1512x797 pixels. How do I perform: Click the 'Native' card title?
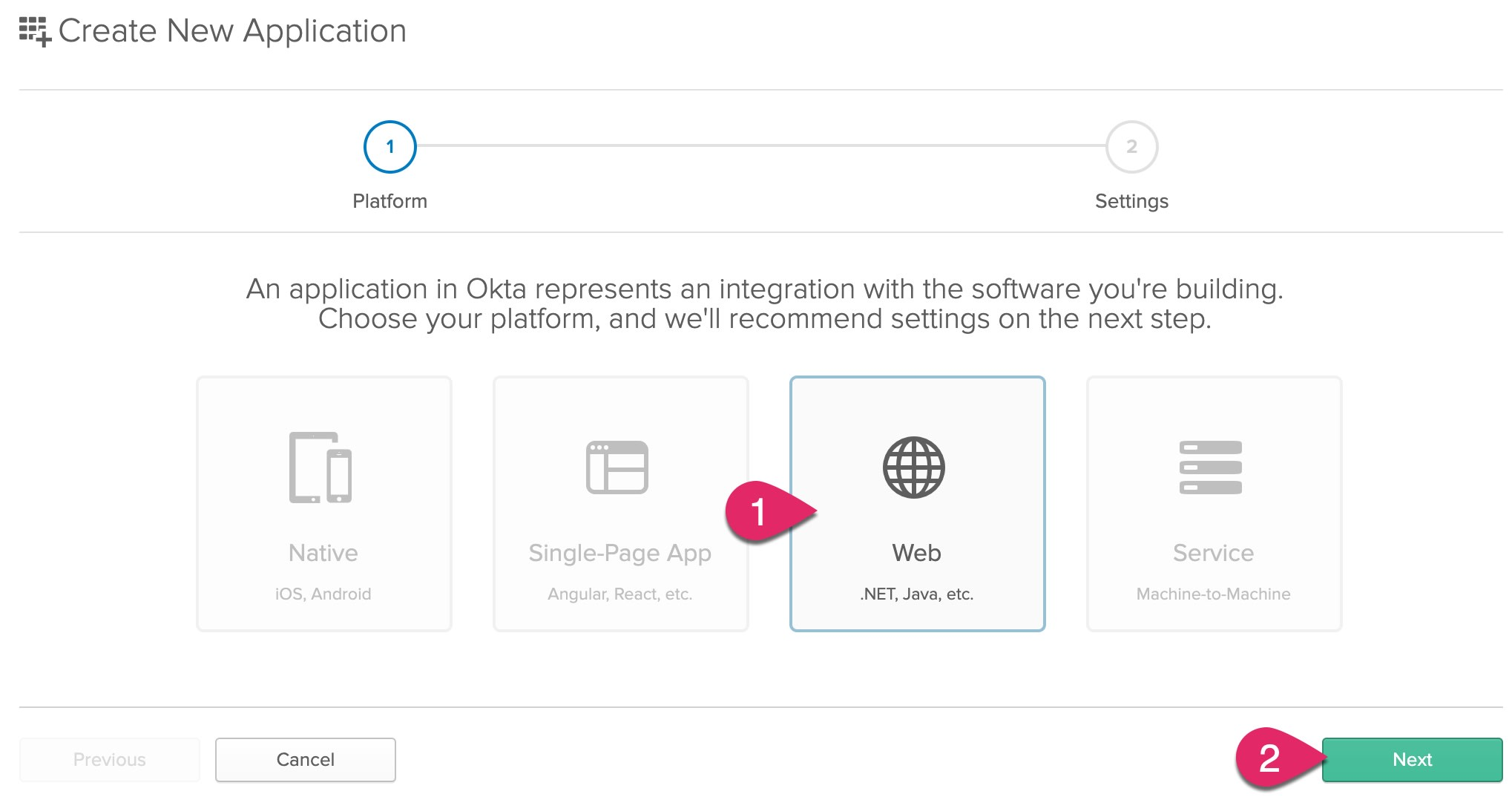point(323,553)
